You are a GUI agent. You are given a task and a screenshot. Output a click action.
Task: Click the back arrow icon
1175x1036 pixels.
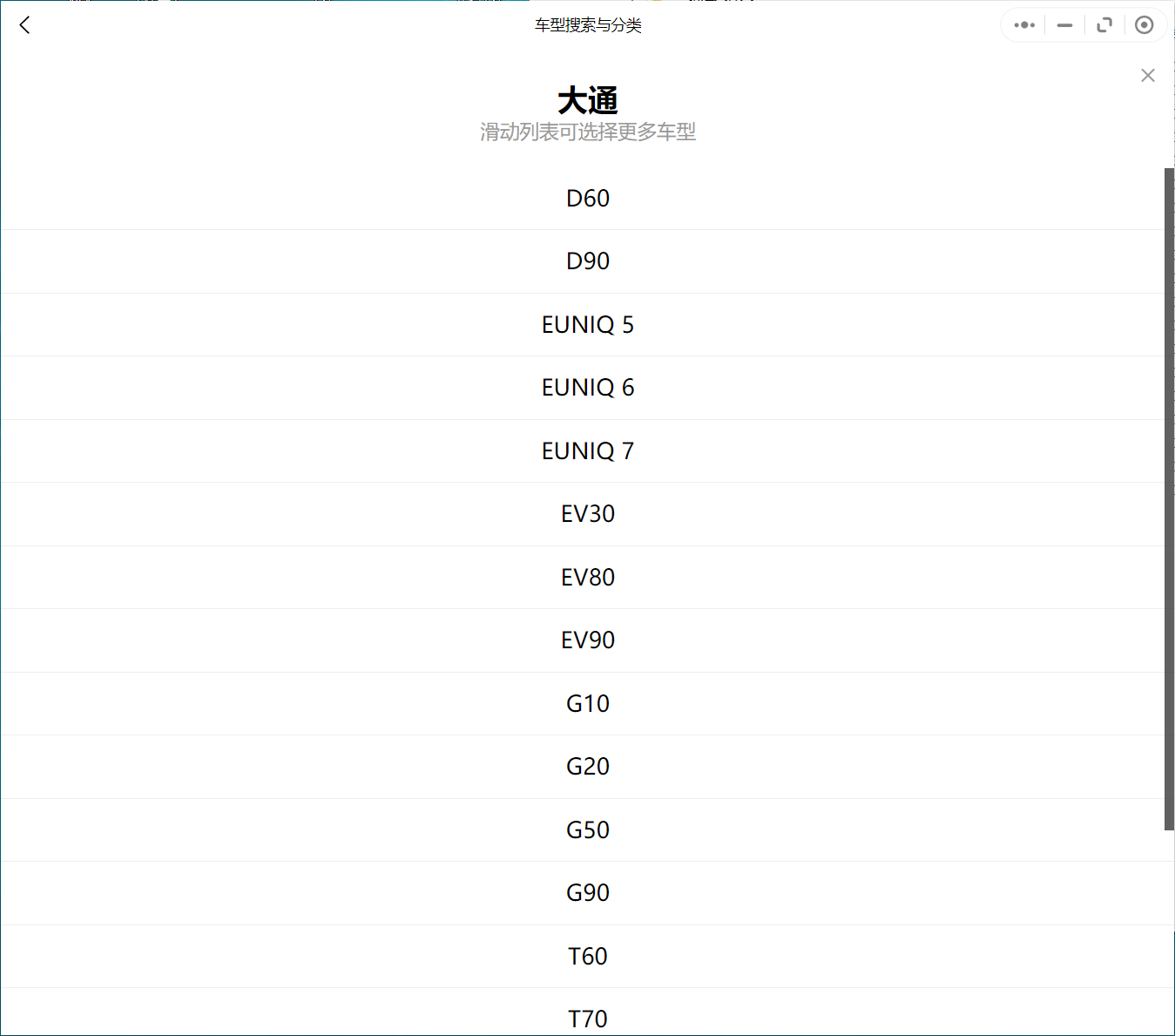click(24, 25)
